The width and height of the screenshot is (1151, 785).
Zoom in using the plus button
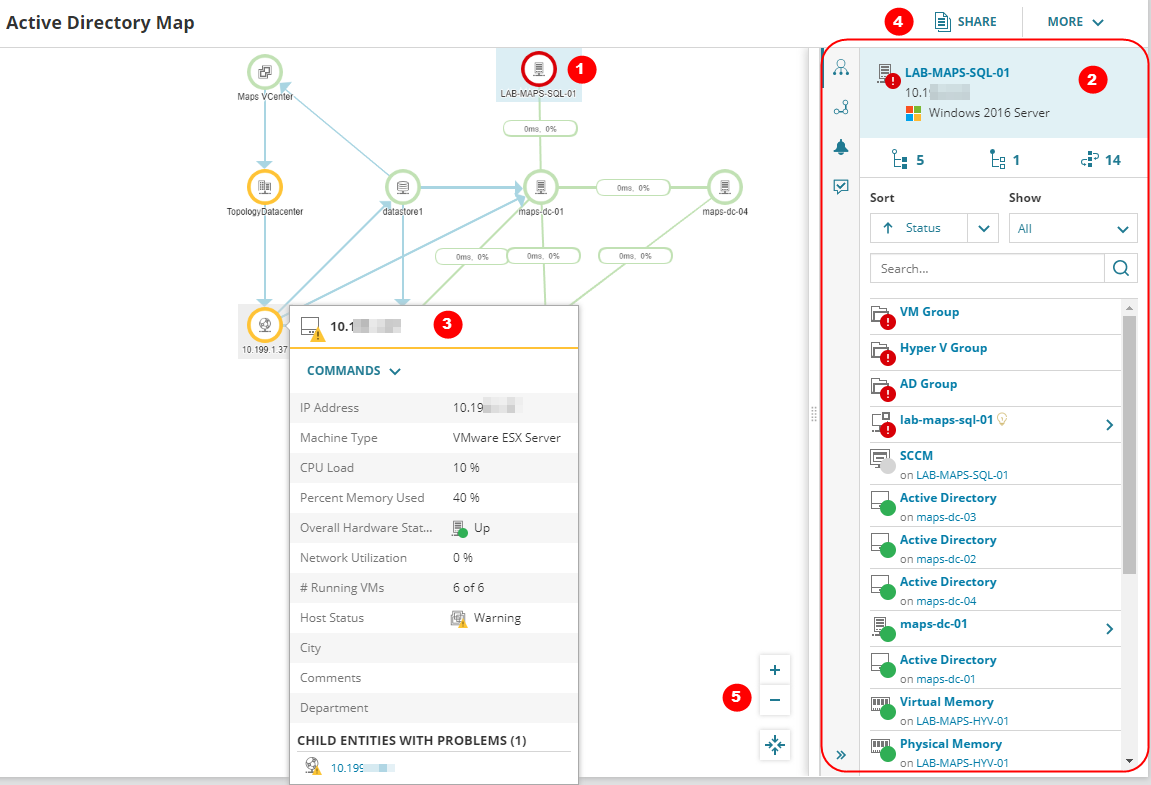click(x=775, y=670)
